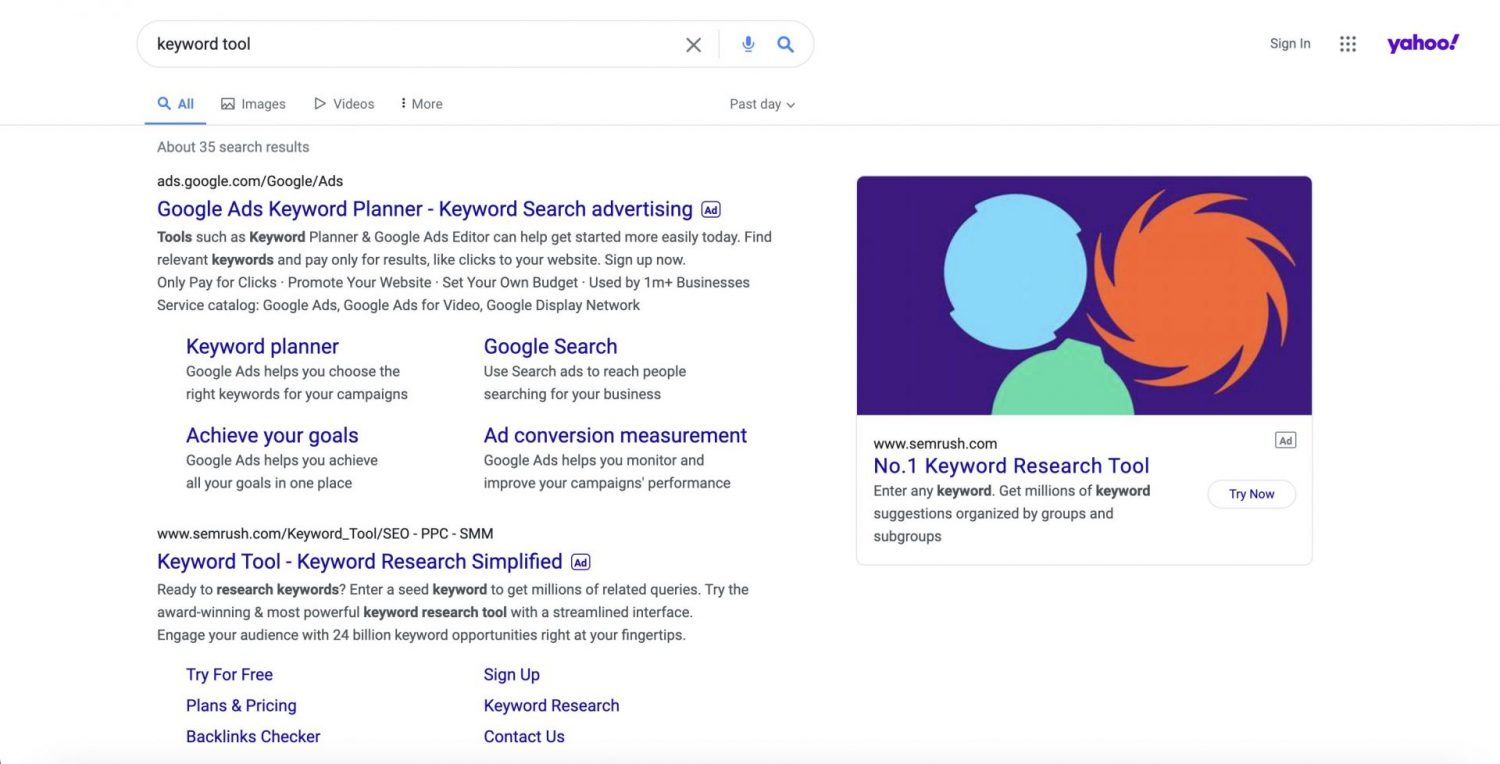Click www.semrush.com in the side card

(x=935, y=444)
